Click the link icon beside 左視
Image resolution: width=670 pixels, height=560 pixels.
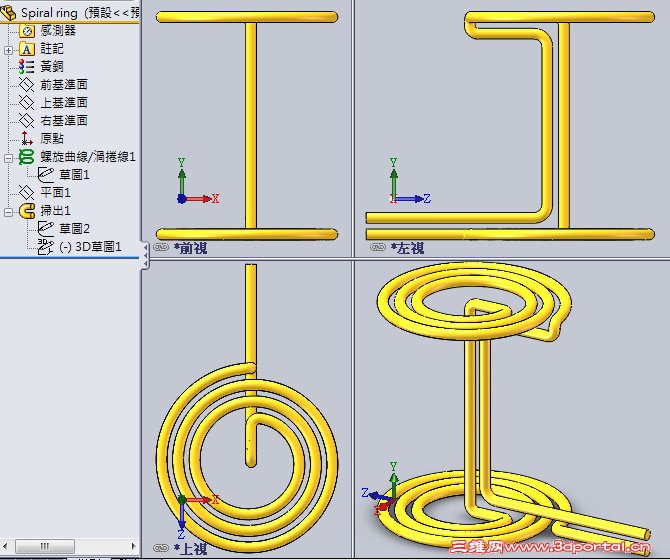378,247
